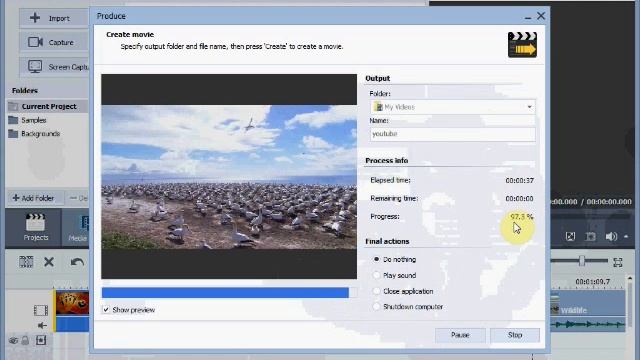The width and height of the screenshot is (640, 360).
Task: Adjust the timeline zoom slider
Action: tap(582, 260)
